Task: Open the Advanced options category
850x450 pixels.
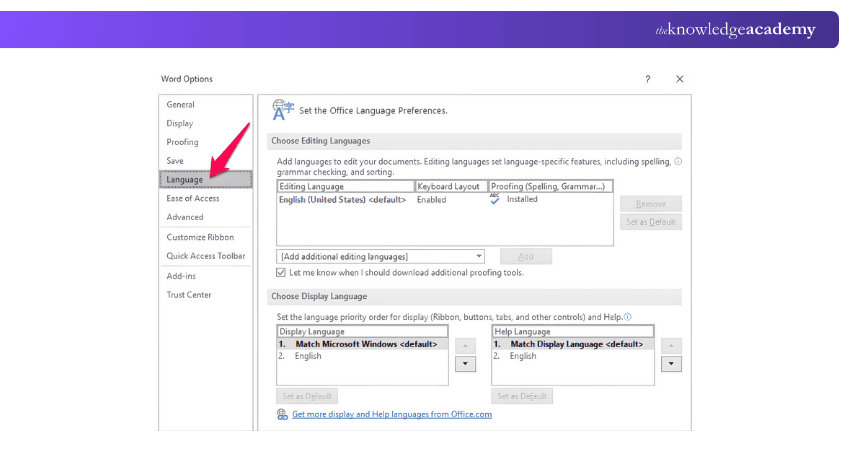Action: (x=185, y=217)
